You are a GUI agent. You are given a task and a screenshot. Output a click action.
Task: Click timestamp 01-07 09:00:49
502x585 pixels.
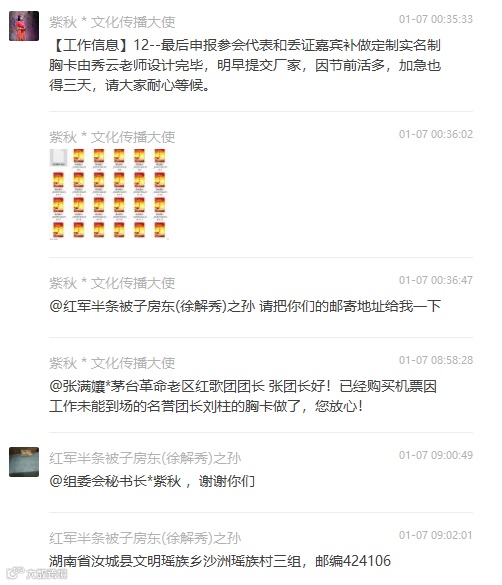(x=436, y=455)
